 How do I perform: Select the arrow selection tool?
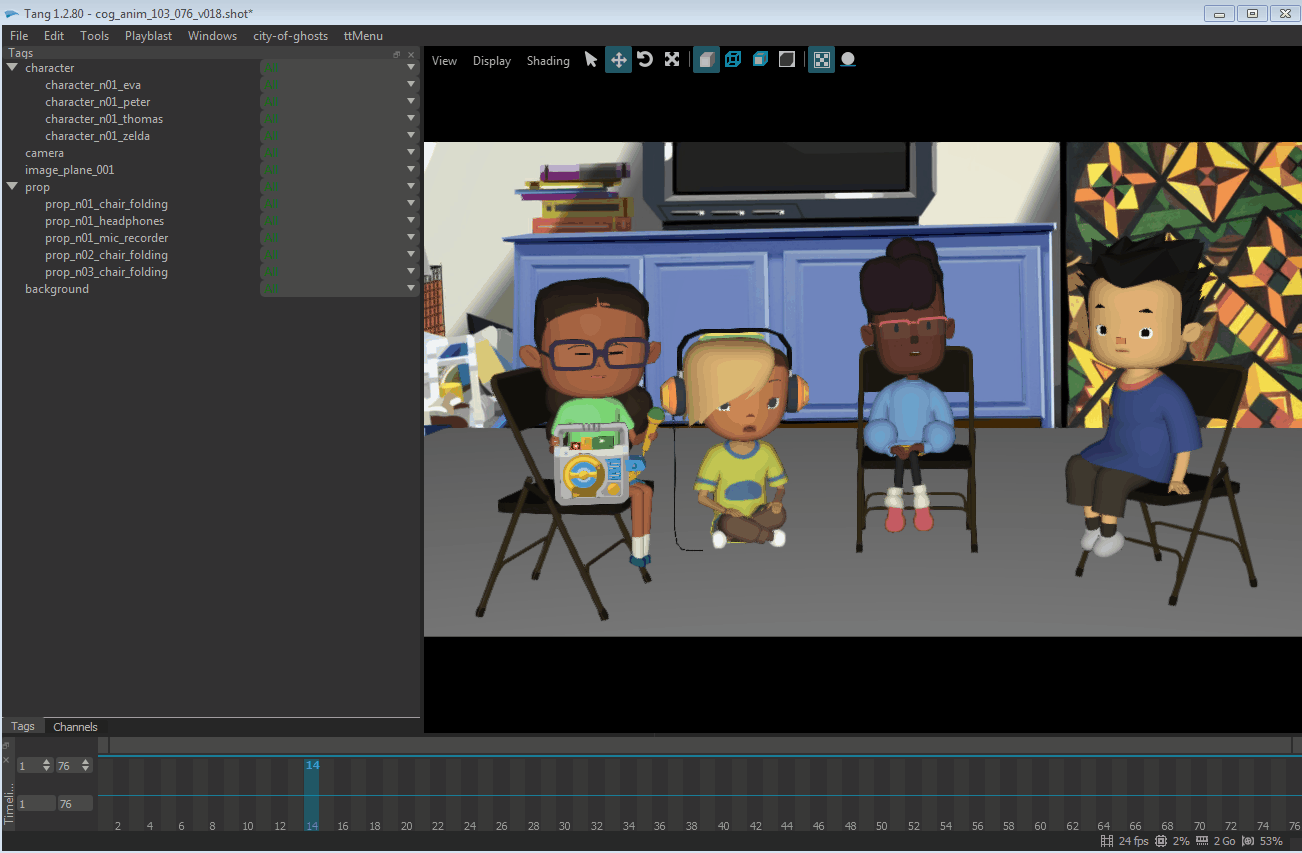591,60
